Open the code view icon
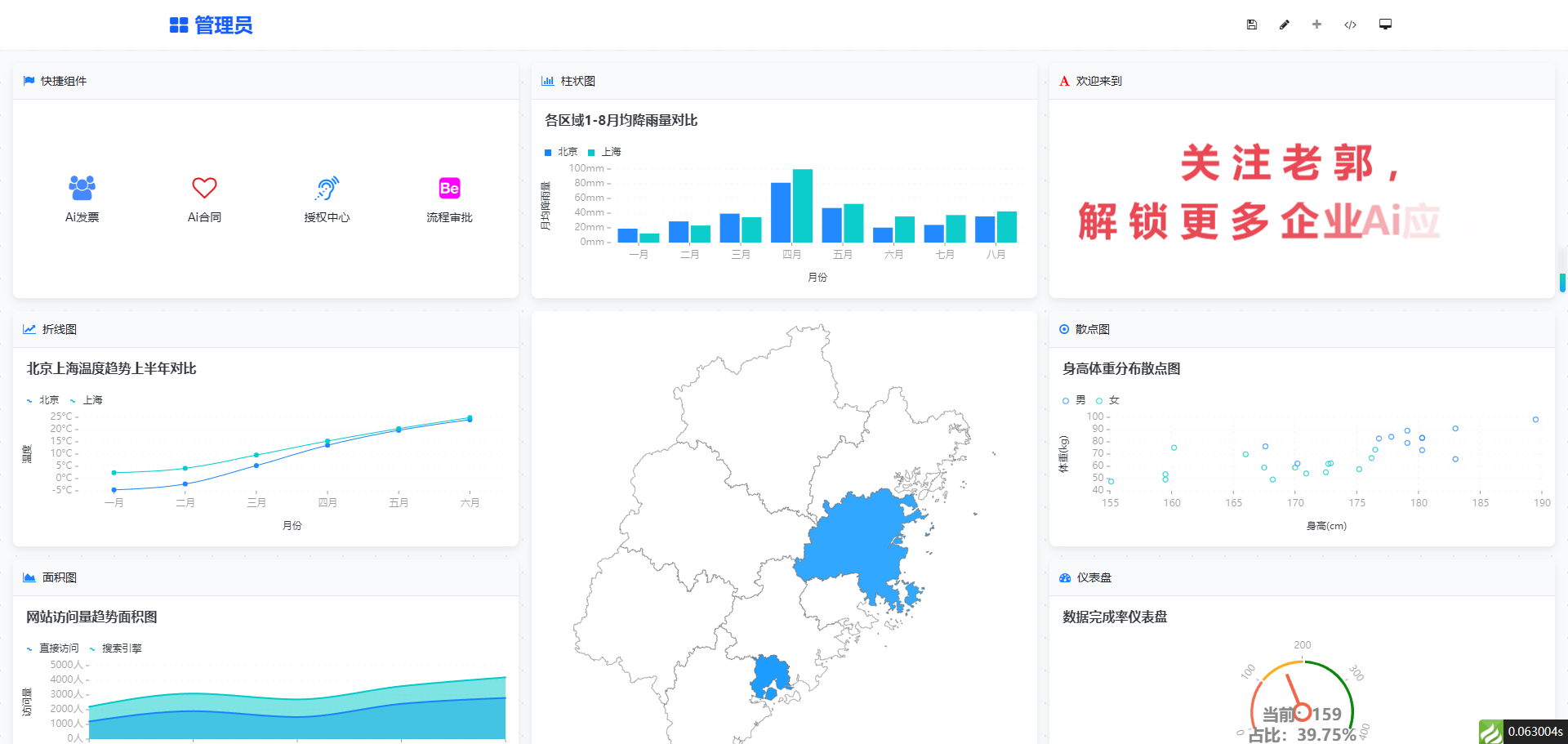Image resolution: width=1568 pixels, height=744 pixels. 1350,25
